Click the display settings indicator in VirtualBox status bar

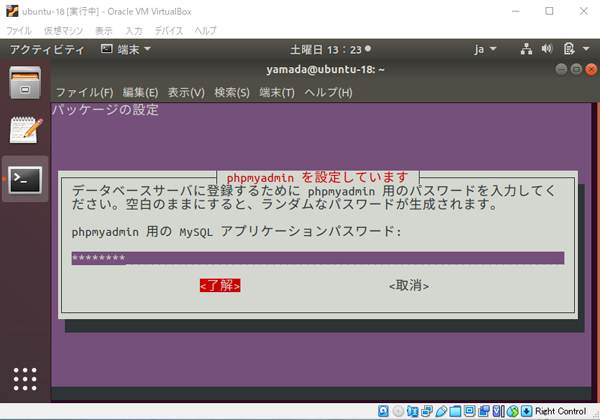click(470, 411)
